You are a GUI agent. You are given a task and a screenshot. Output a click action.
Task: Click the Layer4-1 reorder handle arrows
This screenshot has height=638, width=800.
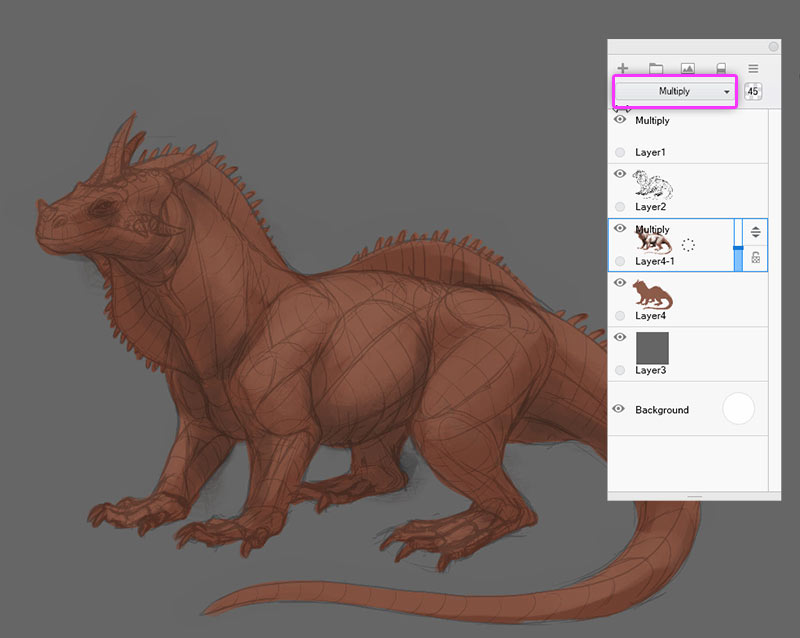tap(756, 232)
